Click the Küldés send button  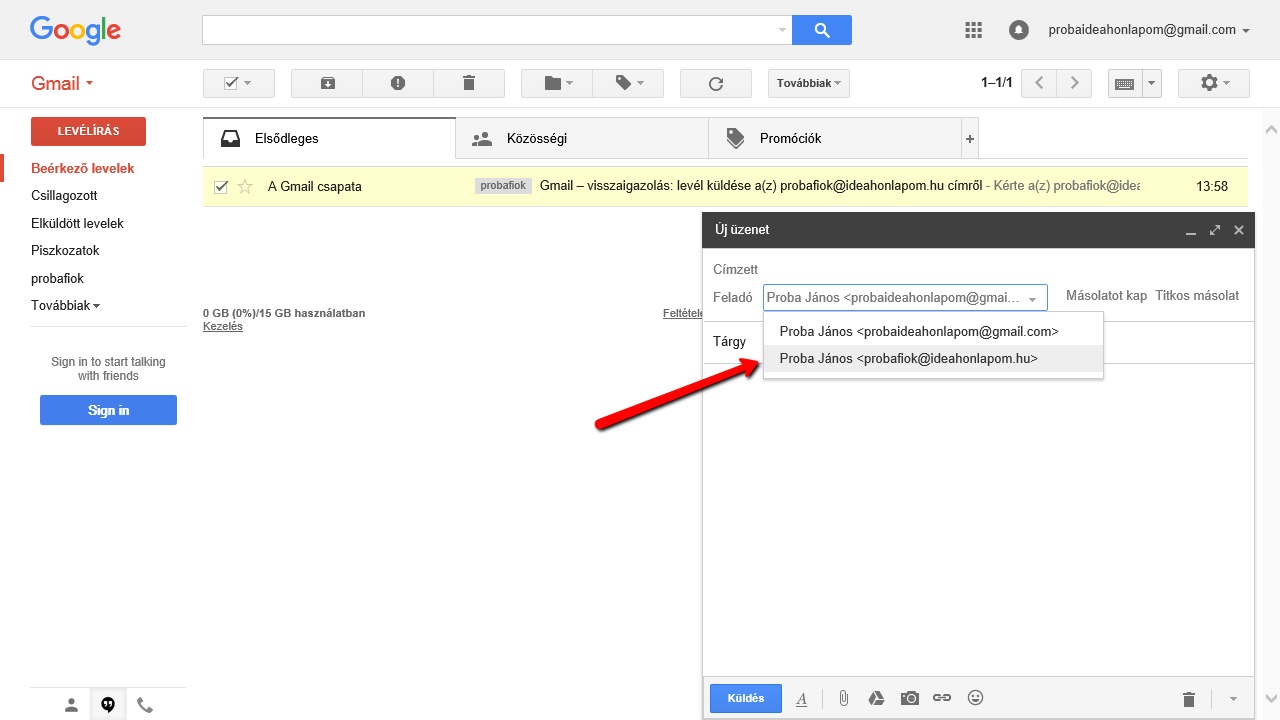[x=746, y=698]
